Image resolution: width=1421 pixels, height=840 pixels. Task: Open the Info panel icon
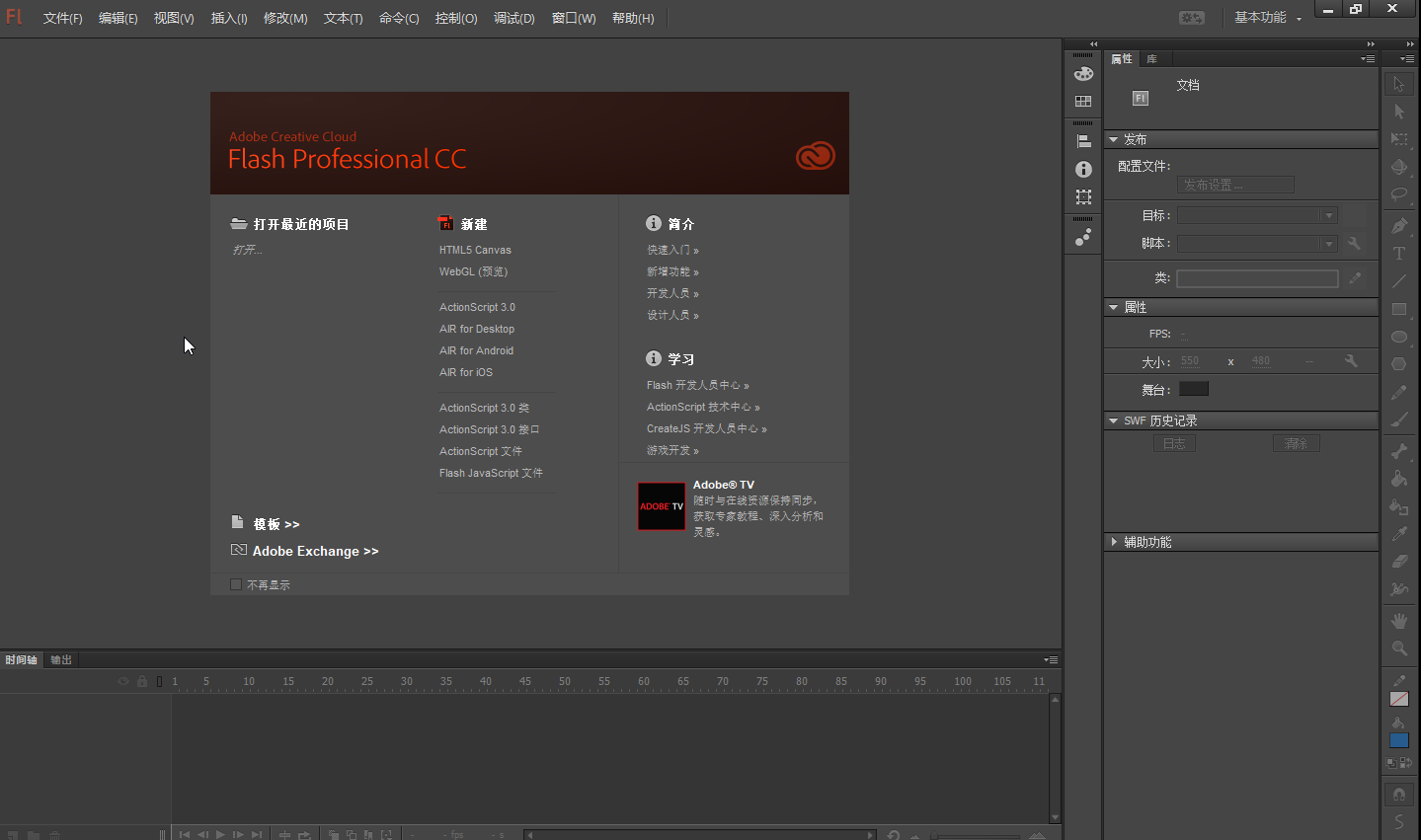pyautogui.click(x=1083, y=170)
